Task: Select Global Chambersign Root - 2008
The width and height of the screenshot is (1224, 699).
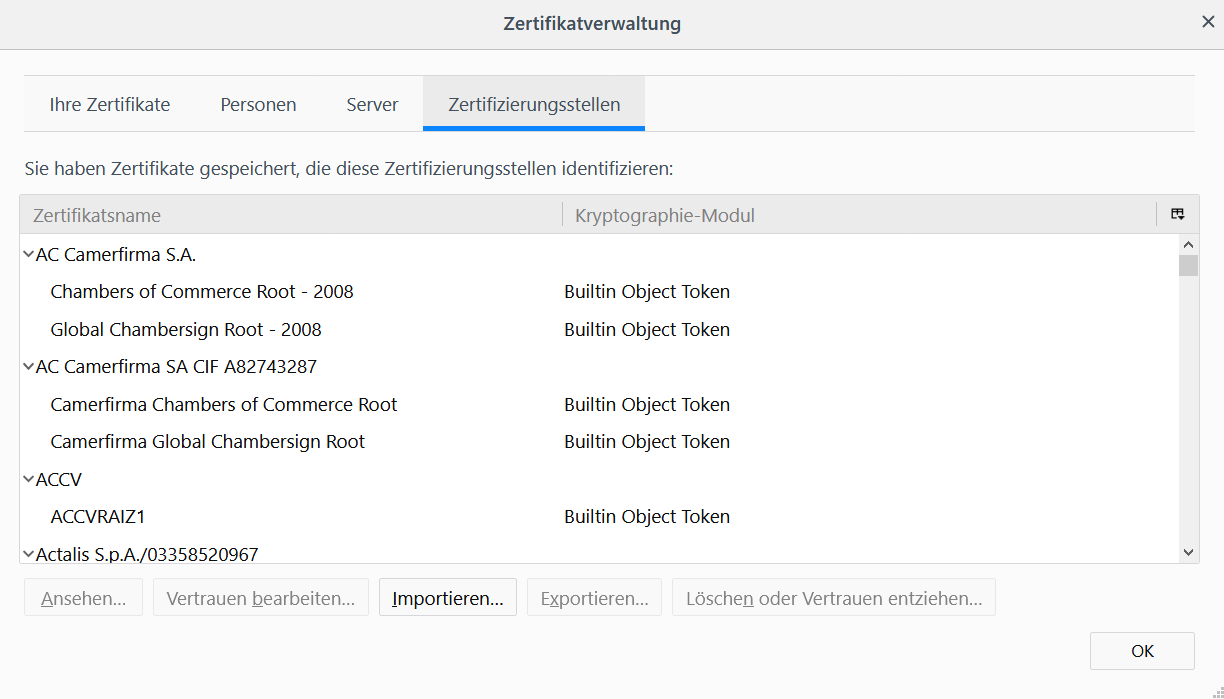Action: (186, 329)
